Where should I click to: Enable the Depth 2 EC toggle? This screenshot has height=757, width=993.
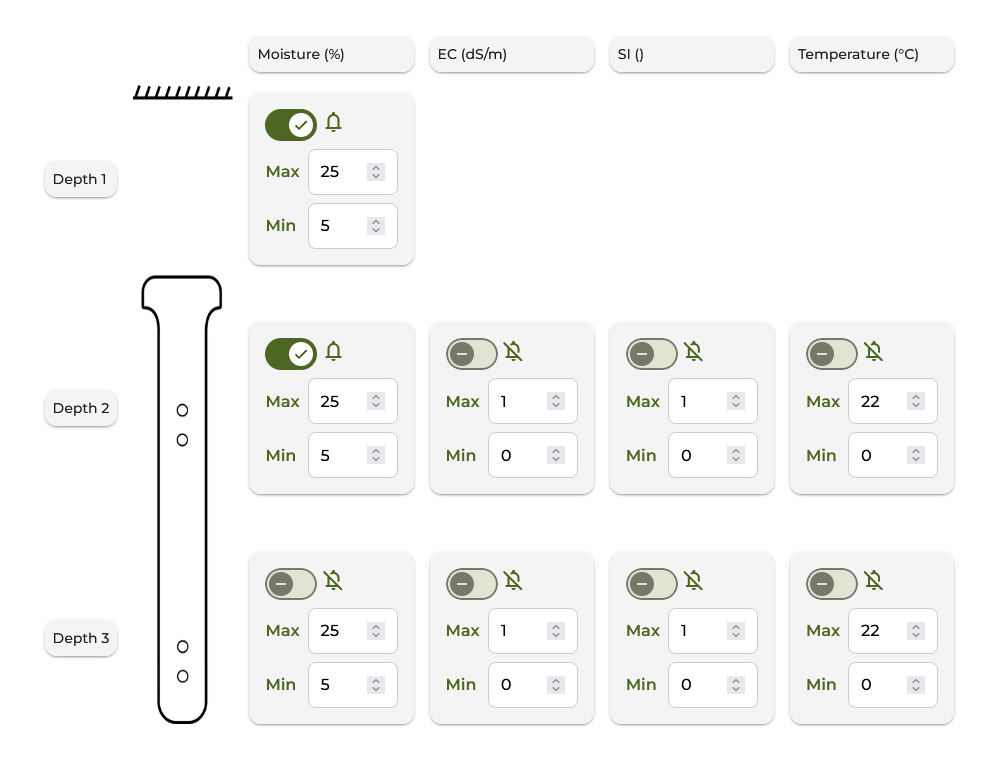tap(471, 354)
